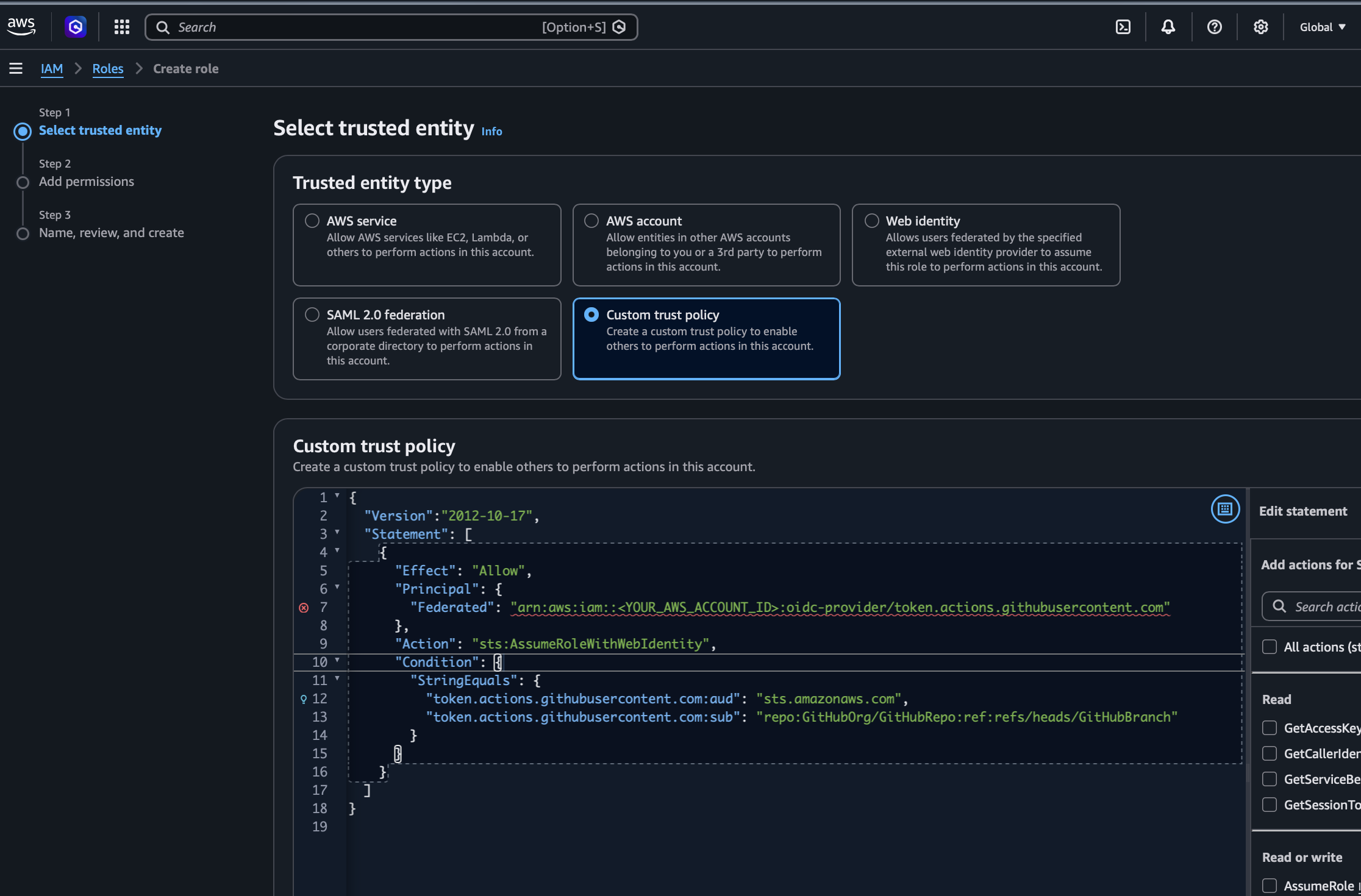Click the AWS logo home icon
Image resolution: width=1361 pixels, height=896 pixels.
tap(21, 26)
